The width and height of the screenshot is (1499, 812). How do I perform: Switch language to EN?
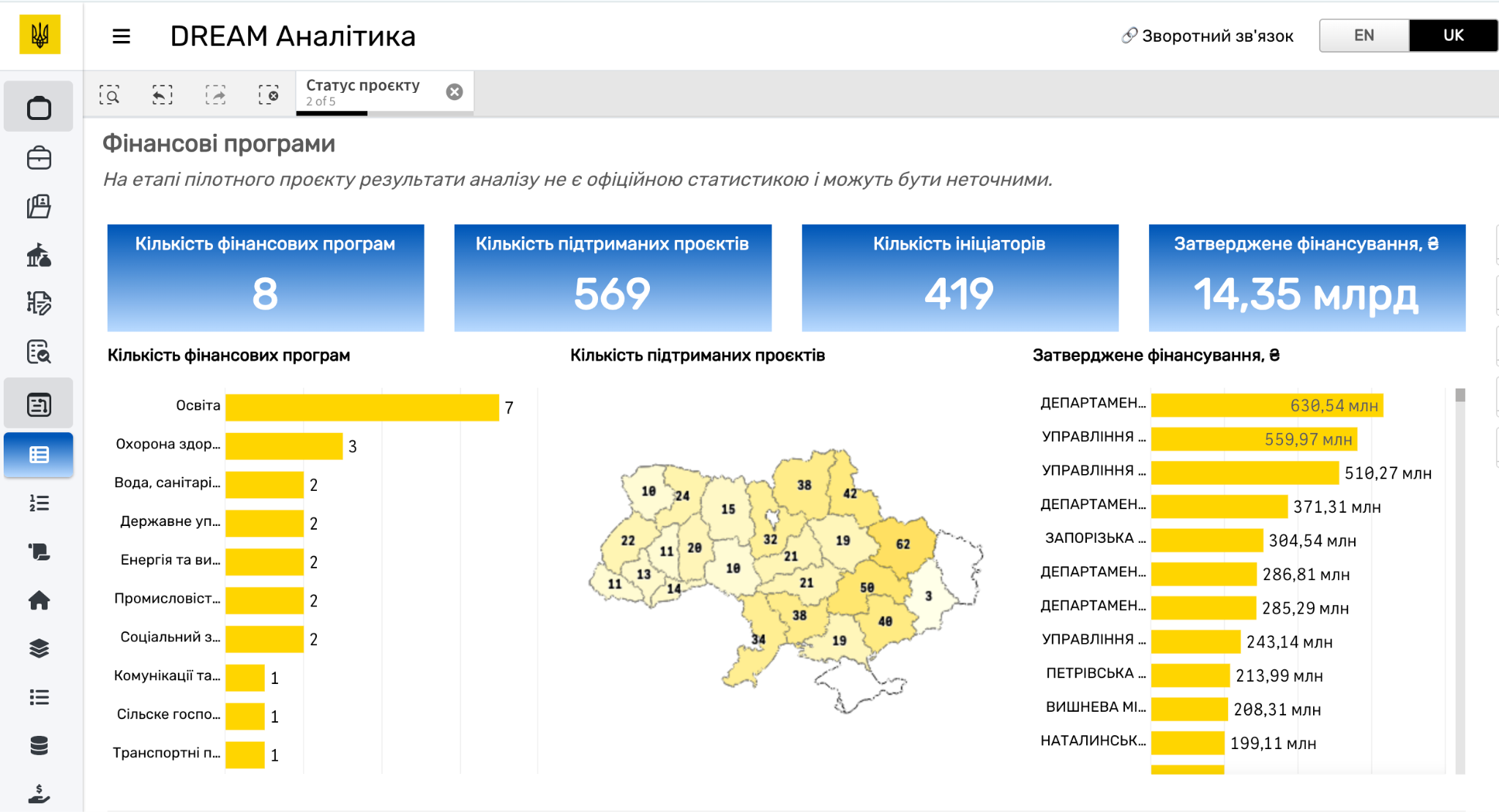[1364, 35]
